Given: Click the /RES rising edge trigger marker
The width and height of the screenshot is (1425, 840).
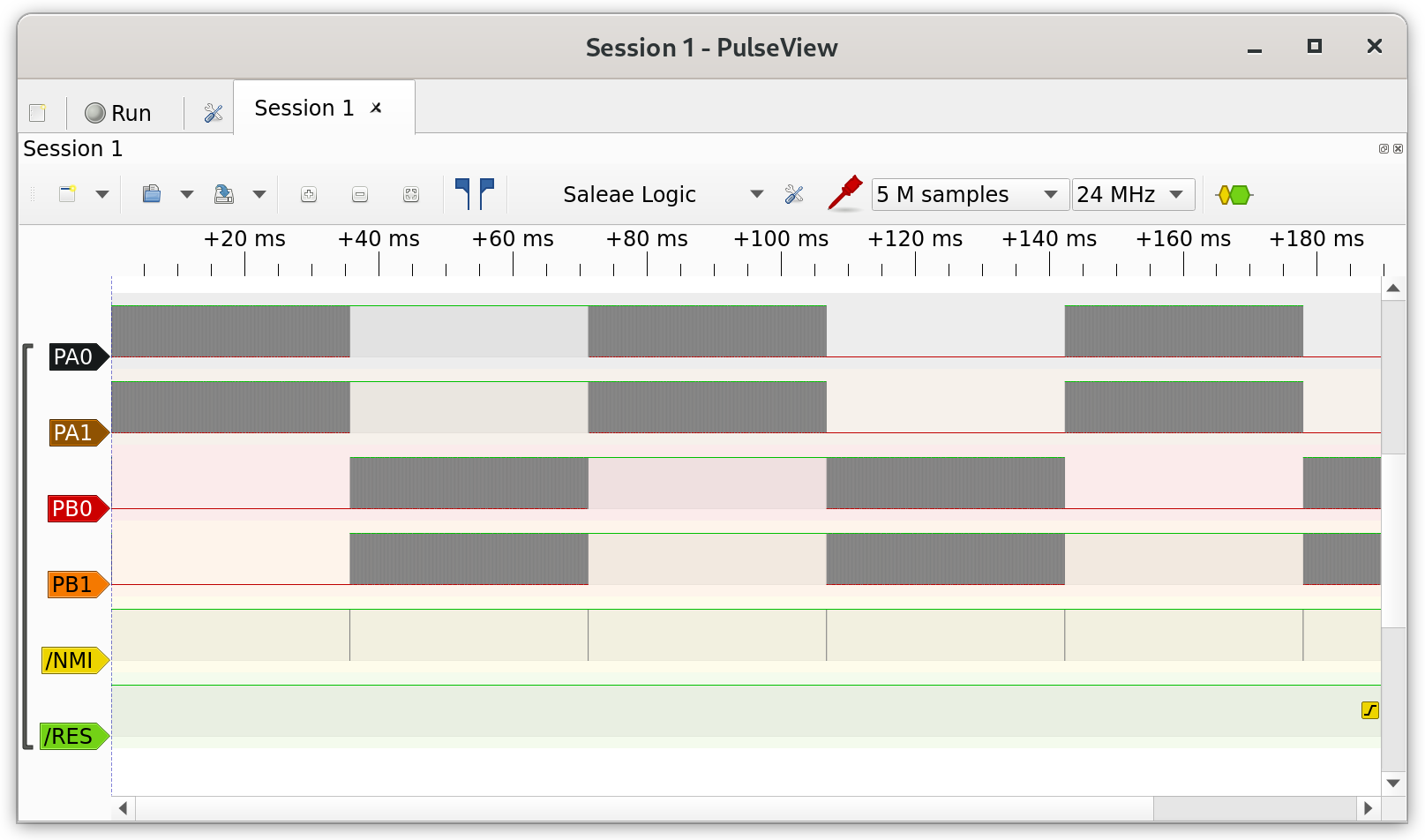Looking at the screenshot, I should pos(1369,710).
